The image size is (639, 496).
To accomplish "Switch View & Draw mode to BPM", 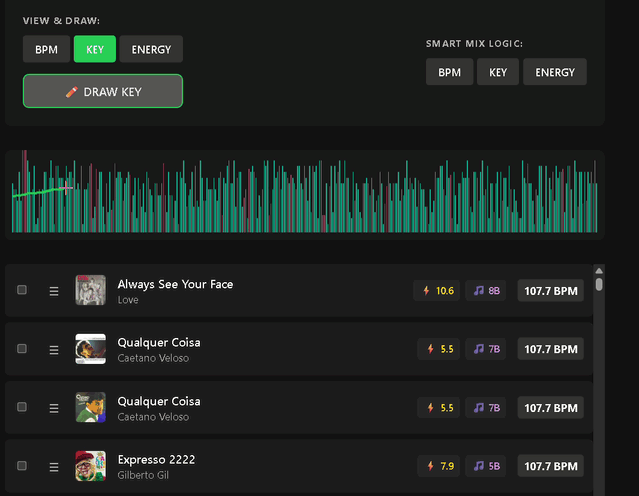I will 46,49.
